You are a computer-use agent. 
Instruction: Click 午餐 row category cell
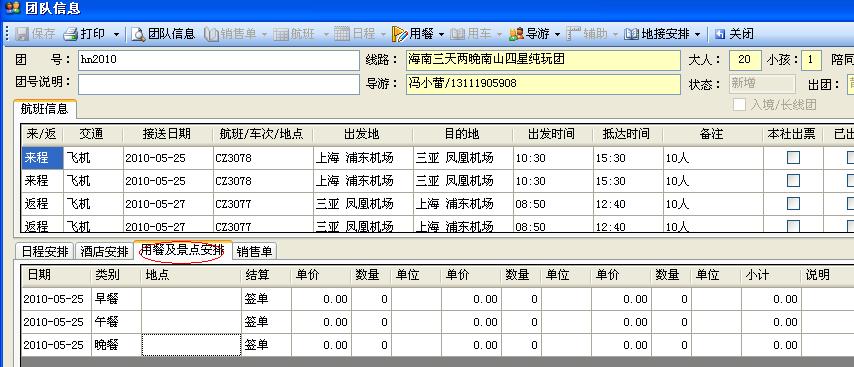[x=115, y=322]
